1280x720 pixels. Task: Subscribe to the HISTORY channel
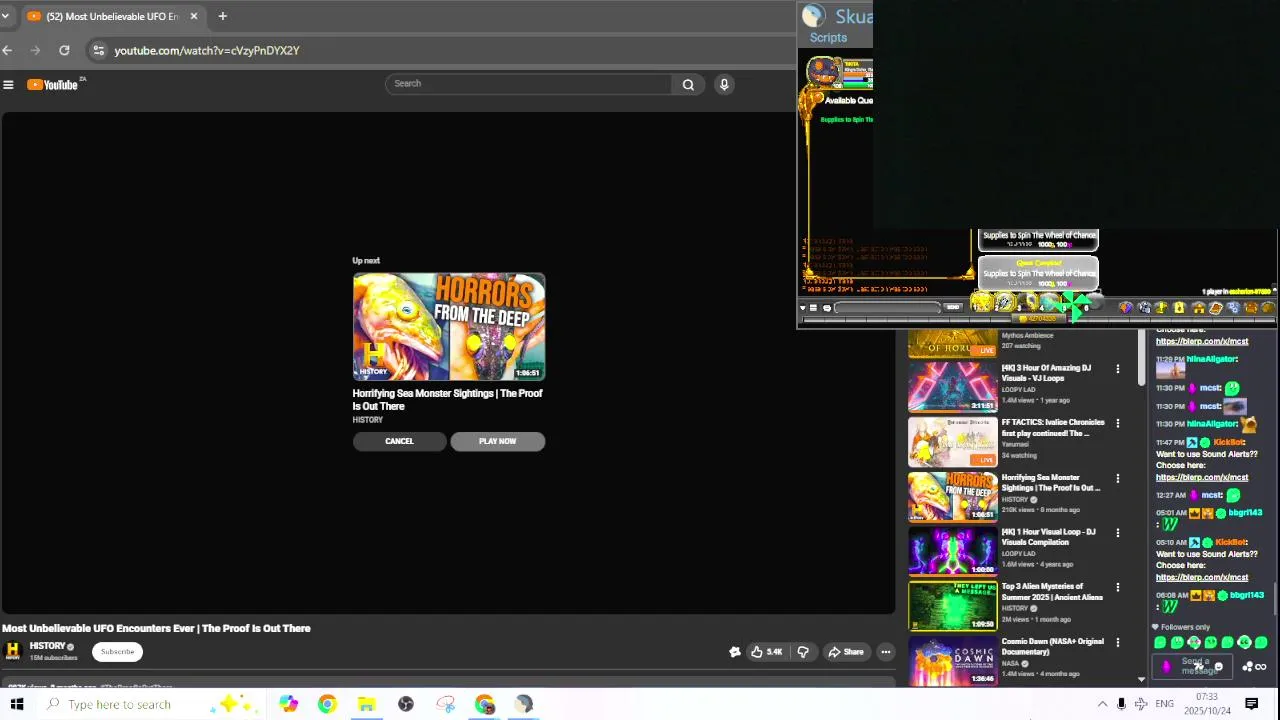[117, 652]
